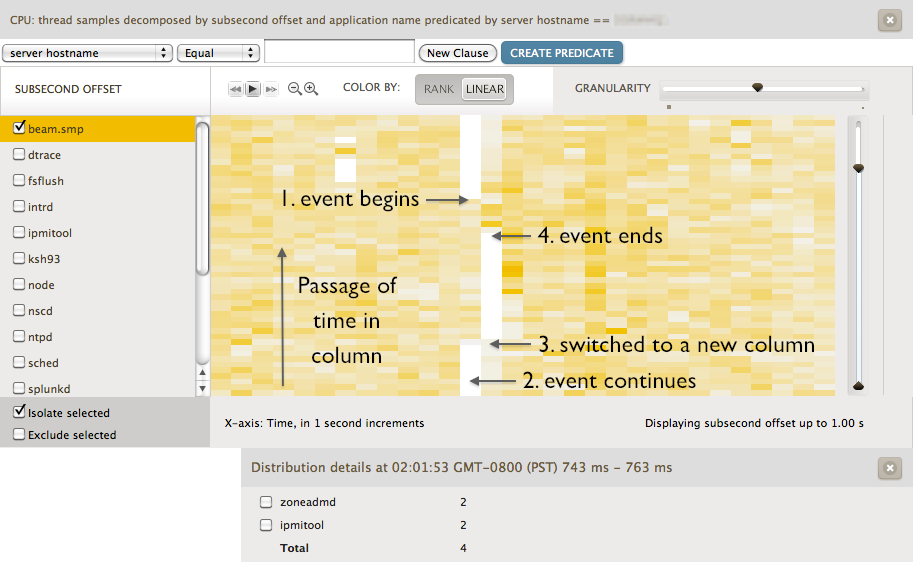Zoom in with the plus magnifier

311,89
